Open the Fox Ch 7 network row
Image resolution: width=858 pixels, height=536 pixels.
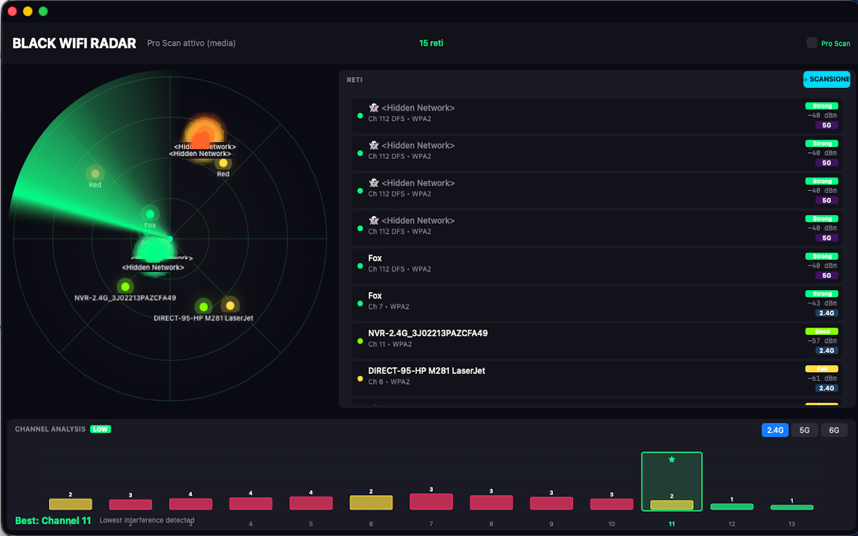tap(597, 304)
